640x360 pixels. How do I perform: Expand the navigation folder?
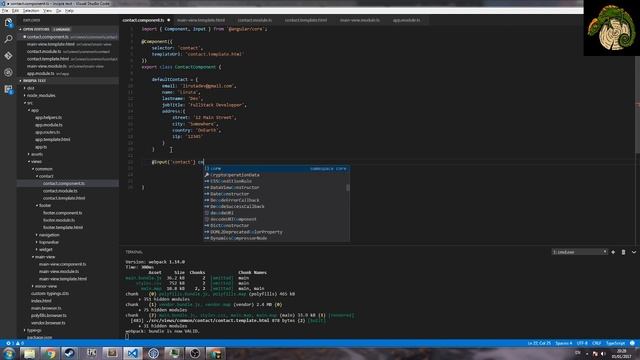click(x=49, y=235)
